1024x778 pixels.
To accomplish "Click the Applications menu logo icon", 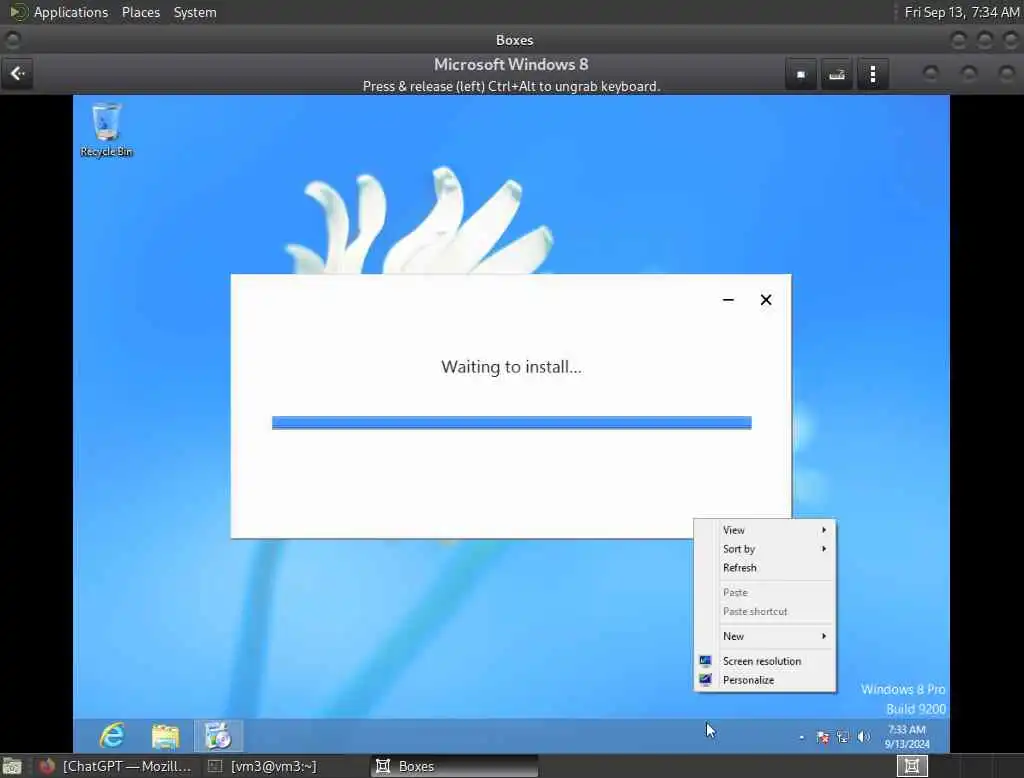I will tap(18, 12).
